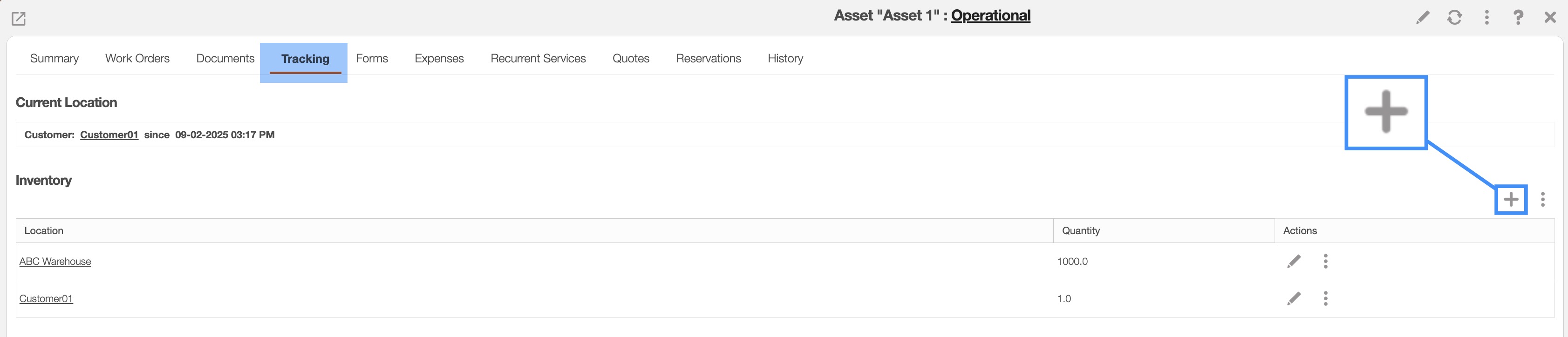Open asset in new window icon
1568x337 pixels.
point(19,19)
